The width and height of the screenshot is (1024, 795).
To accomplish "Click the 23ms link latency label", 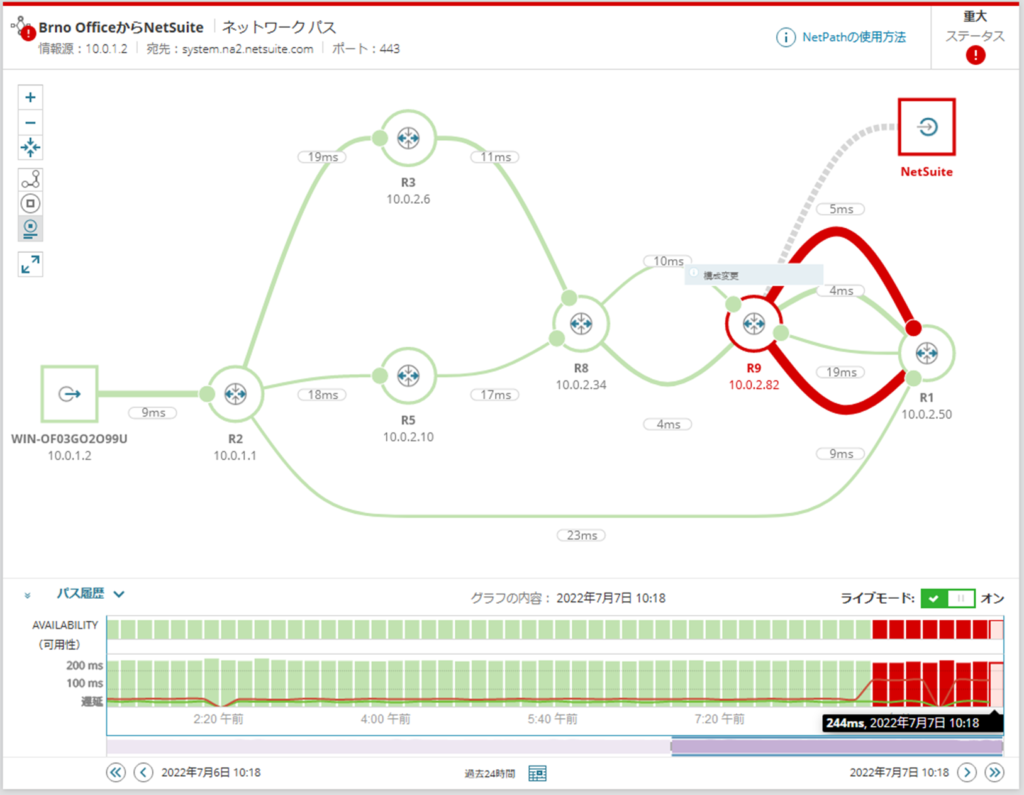I will (x=581, y=535).
